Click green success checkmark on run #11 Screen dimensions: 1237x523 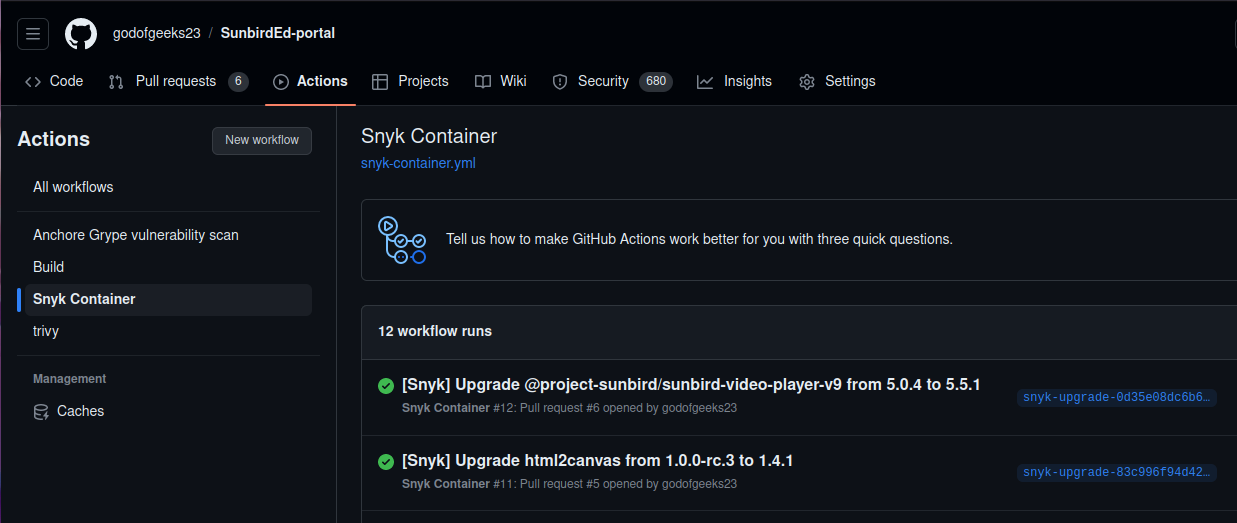(386, 462)
